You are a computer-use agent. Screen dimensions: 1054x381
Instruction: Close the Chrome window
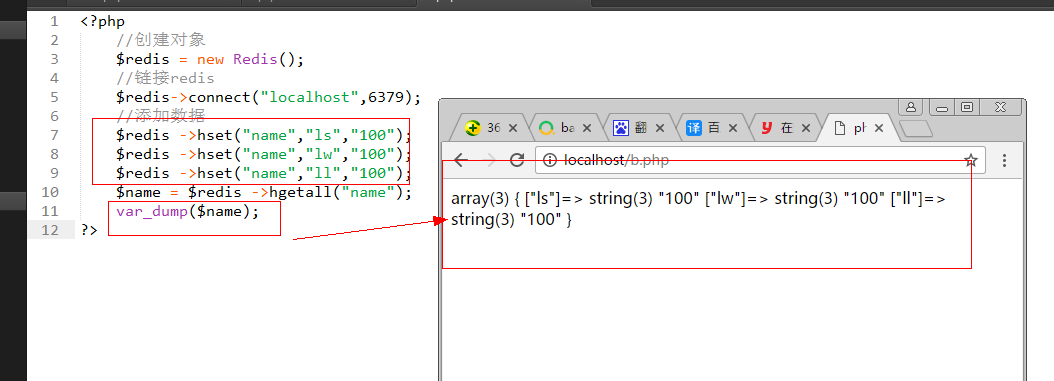pyautogui.click(x=1001, y=107)
